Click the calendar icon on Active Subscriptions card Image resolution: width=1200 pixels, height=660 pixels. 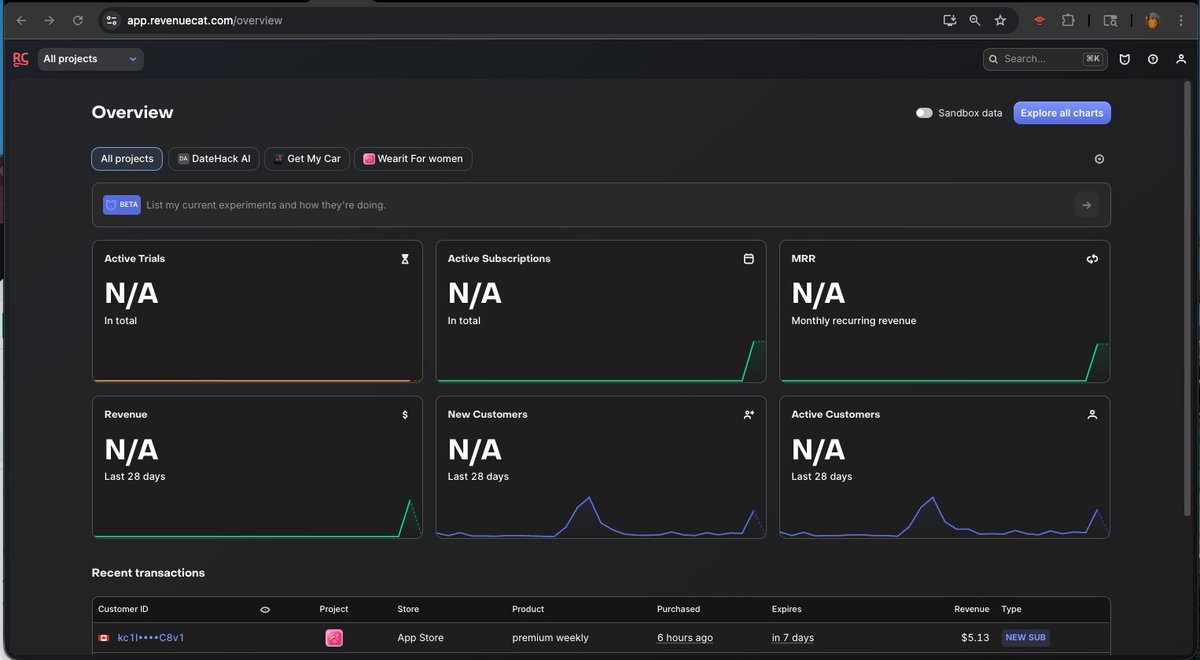[749, 259]
